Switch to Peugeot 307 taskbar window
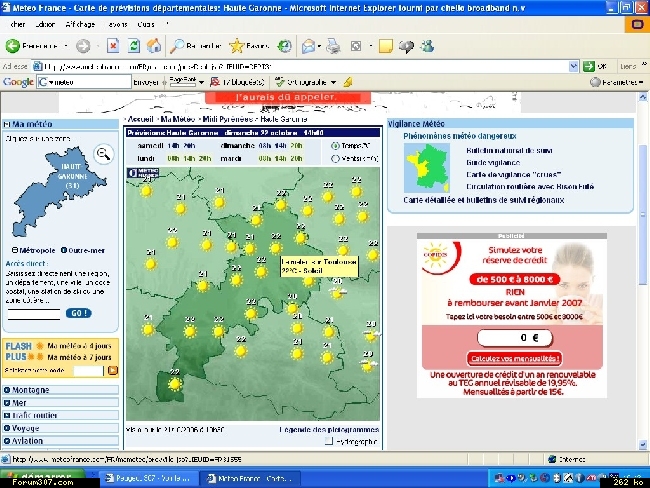The height and width of the screenshot is (488, 650). [148, 478]
